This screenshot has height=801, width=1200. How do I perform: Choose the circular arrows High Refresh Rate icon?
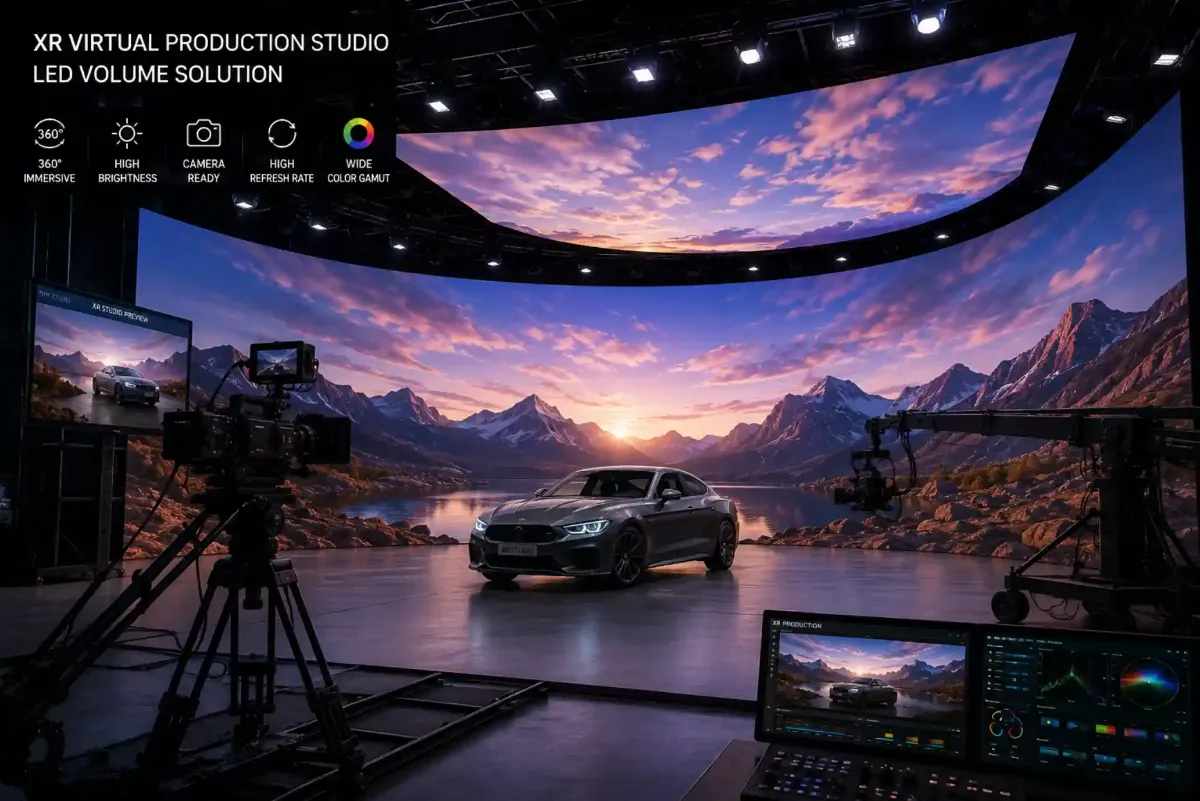[282, 133]
